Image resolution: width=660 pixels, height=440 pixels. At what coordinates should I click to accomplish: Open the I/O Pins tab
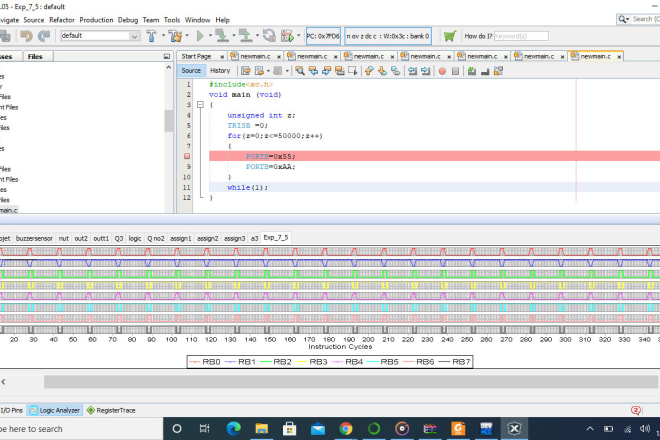click(x=12, y=410)
